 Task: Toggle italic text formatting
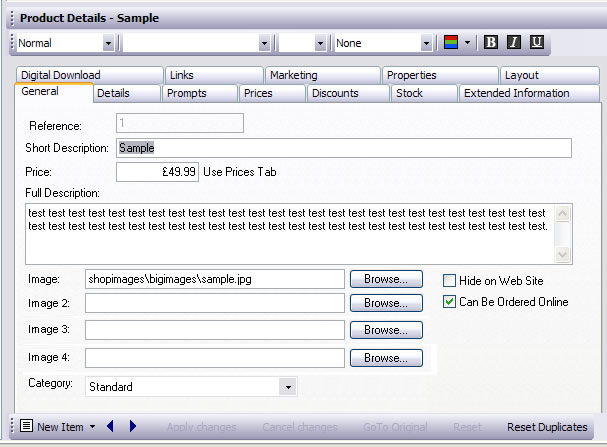(514, 43)
